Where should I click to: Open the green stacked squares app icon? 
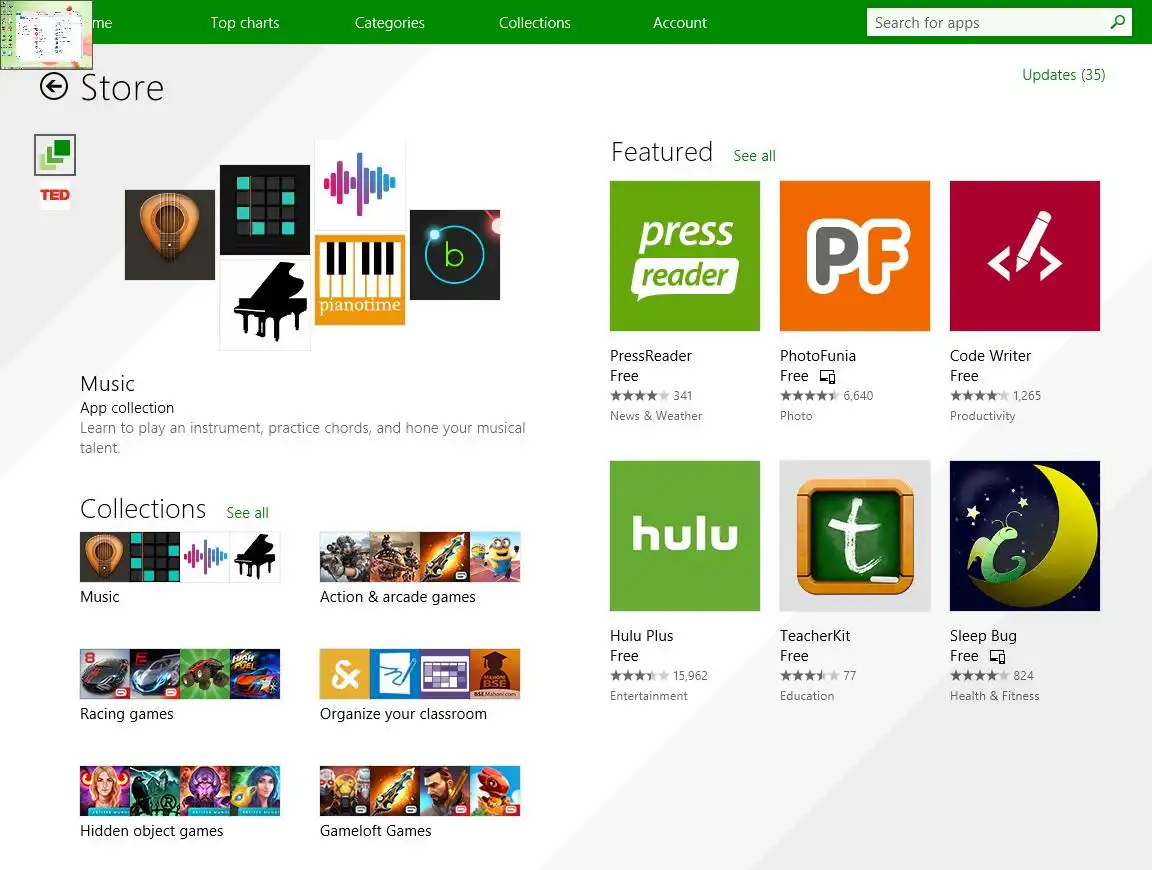click(x=55, y=155)
